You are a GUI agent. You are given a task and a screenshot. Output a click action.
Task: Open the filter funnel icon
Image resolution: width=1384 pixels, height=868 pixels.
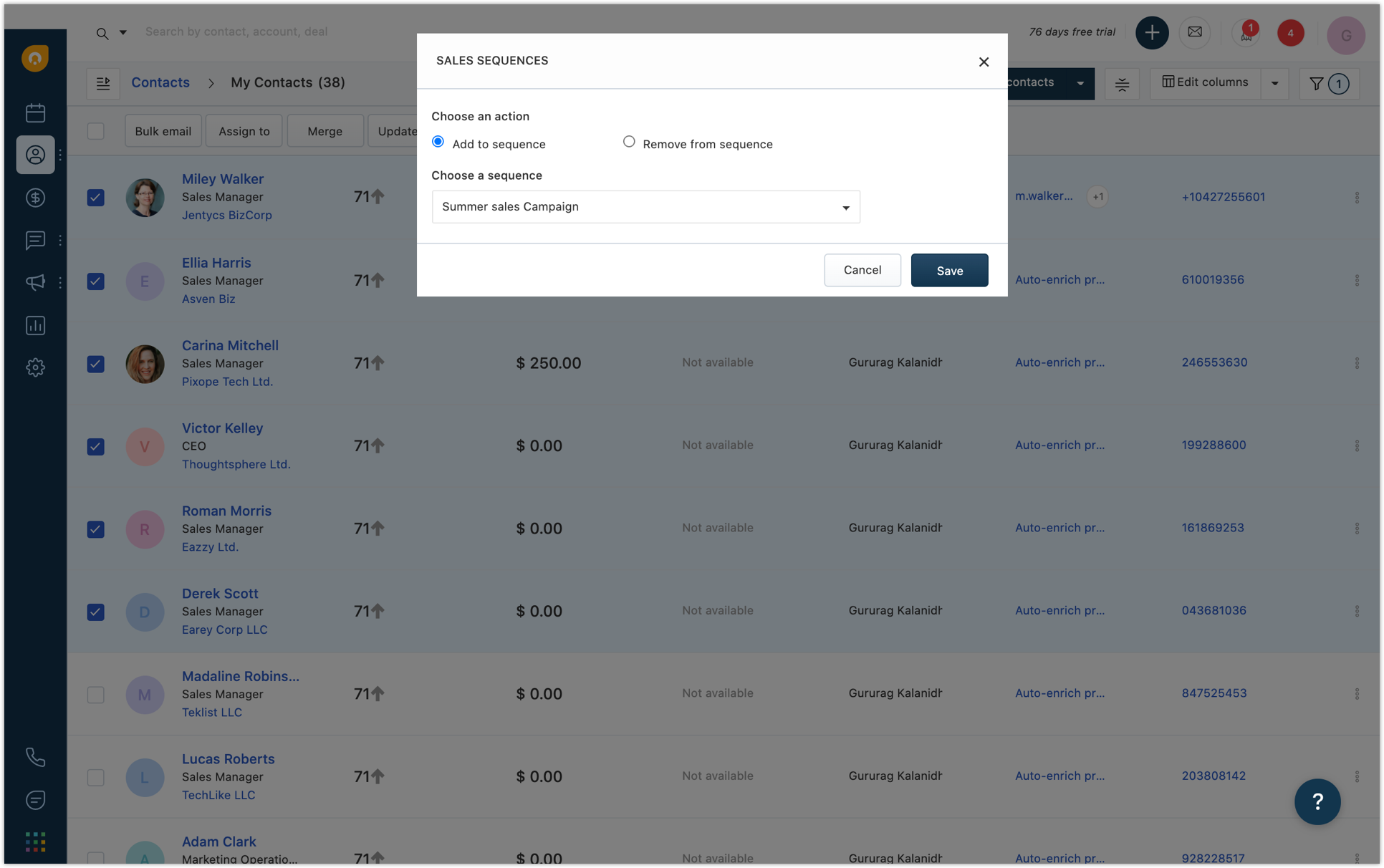point(1316,84)
